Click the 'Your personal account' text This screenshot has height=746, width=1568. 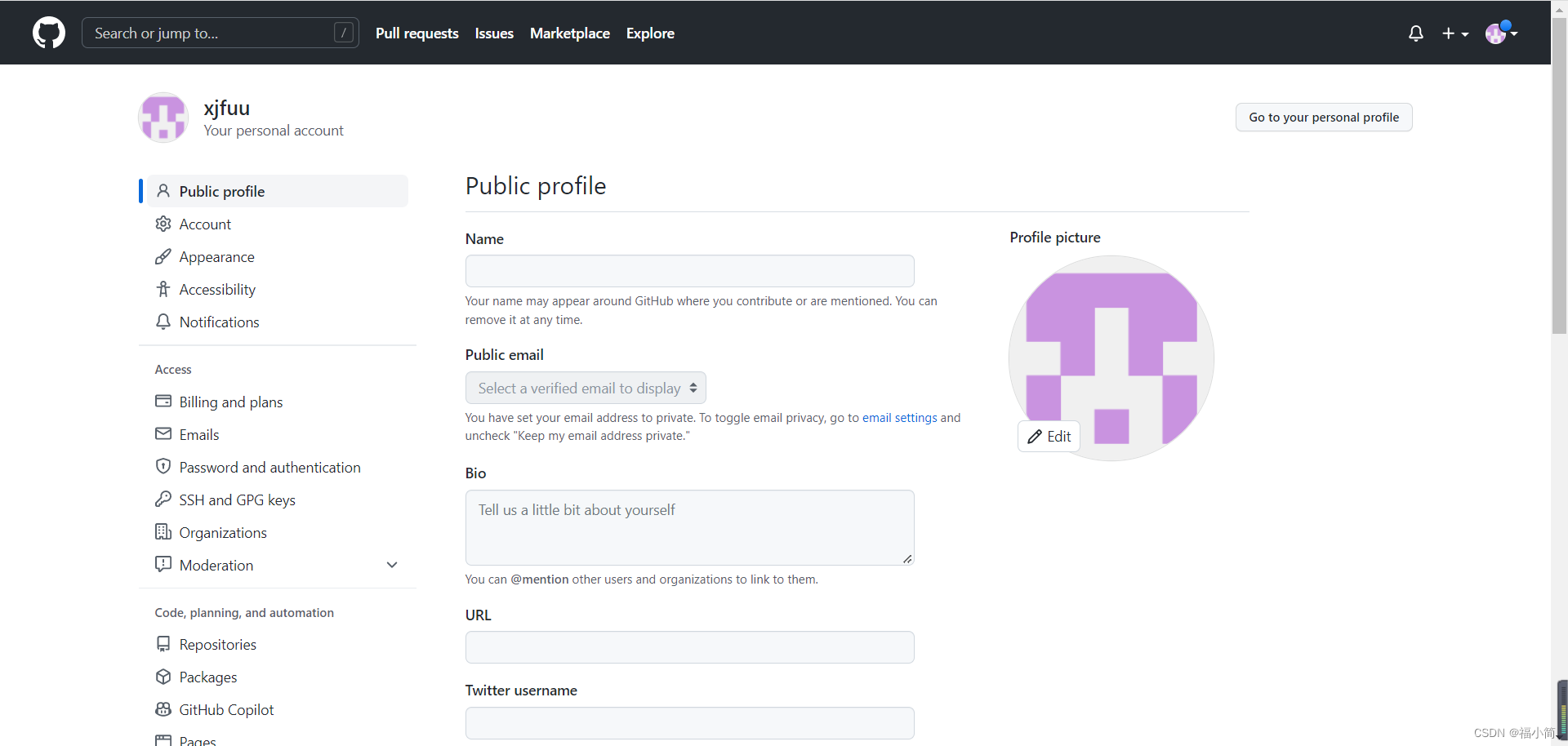[x=274, y=131]
